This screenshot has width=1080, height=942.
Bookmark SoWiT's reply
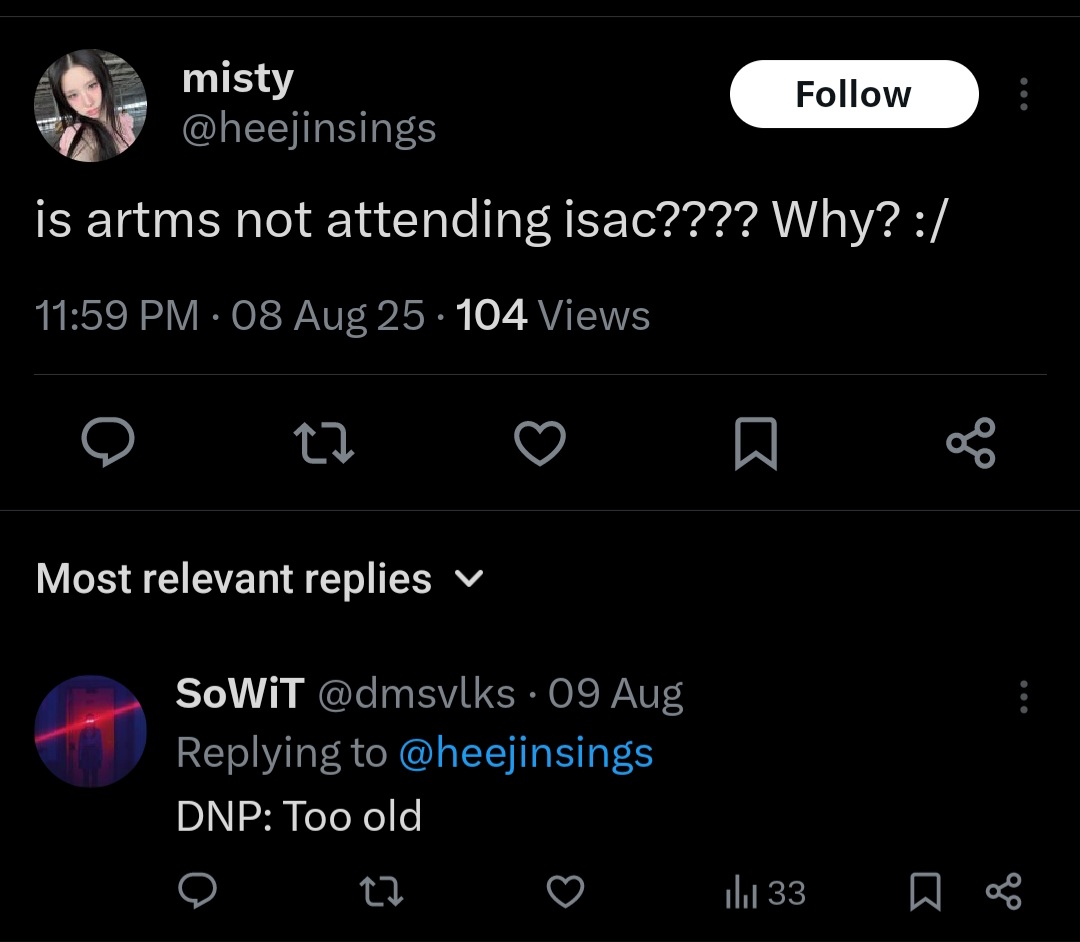point(925,891)
